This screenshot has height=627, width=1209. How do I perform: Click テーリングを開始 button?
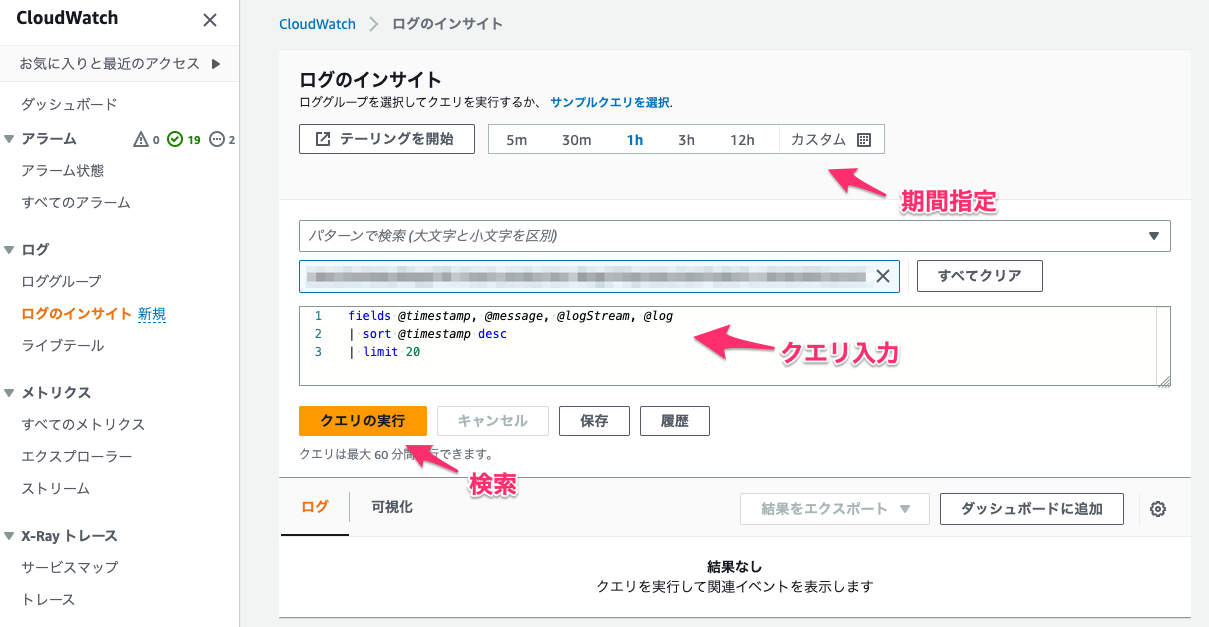386,139
